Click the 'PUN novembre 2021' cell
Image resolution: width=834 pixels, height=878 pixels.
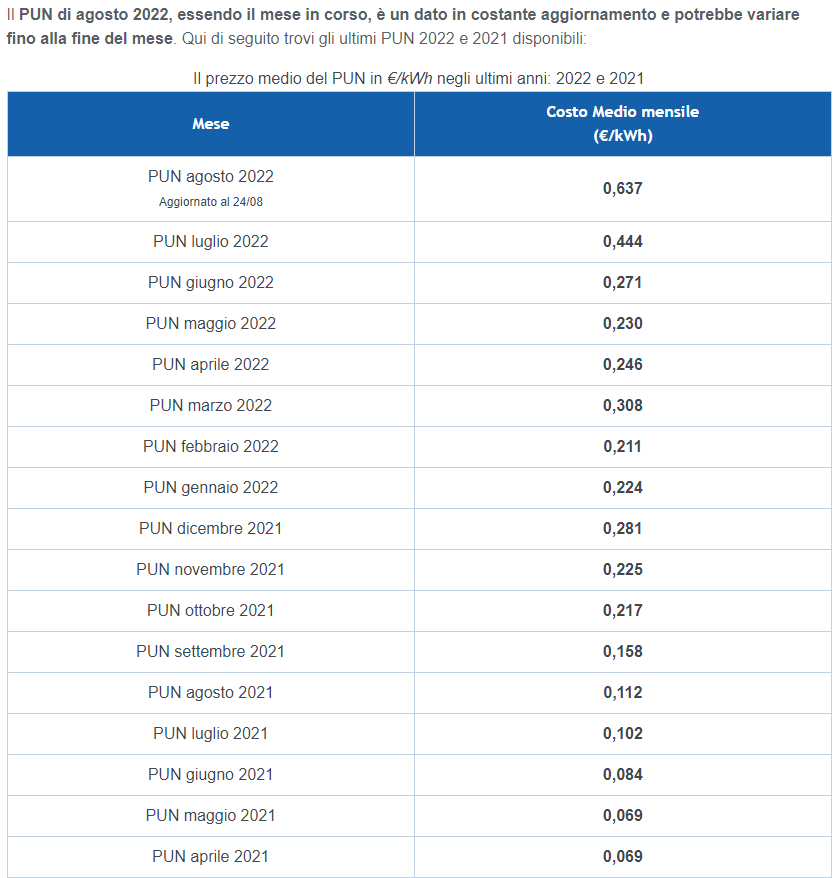pyautogui.click(x=211, y=569)
